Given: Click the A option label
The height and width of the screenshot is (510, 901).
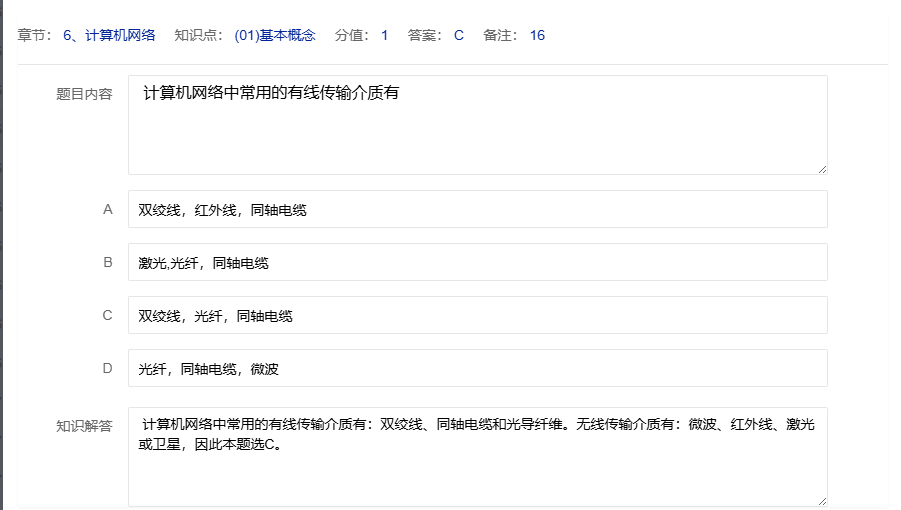Looking at the screenshot, I should click(108, 210).
